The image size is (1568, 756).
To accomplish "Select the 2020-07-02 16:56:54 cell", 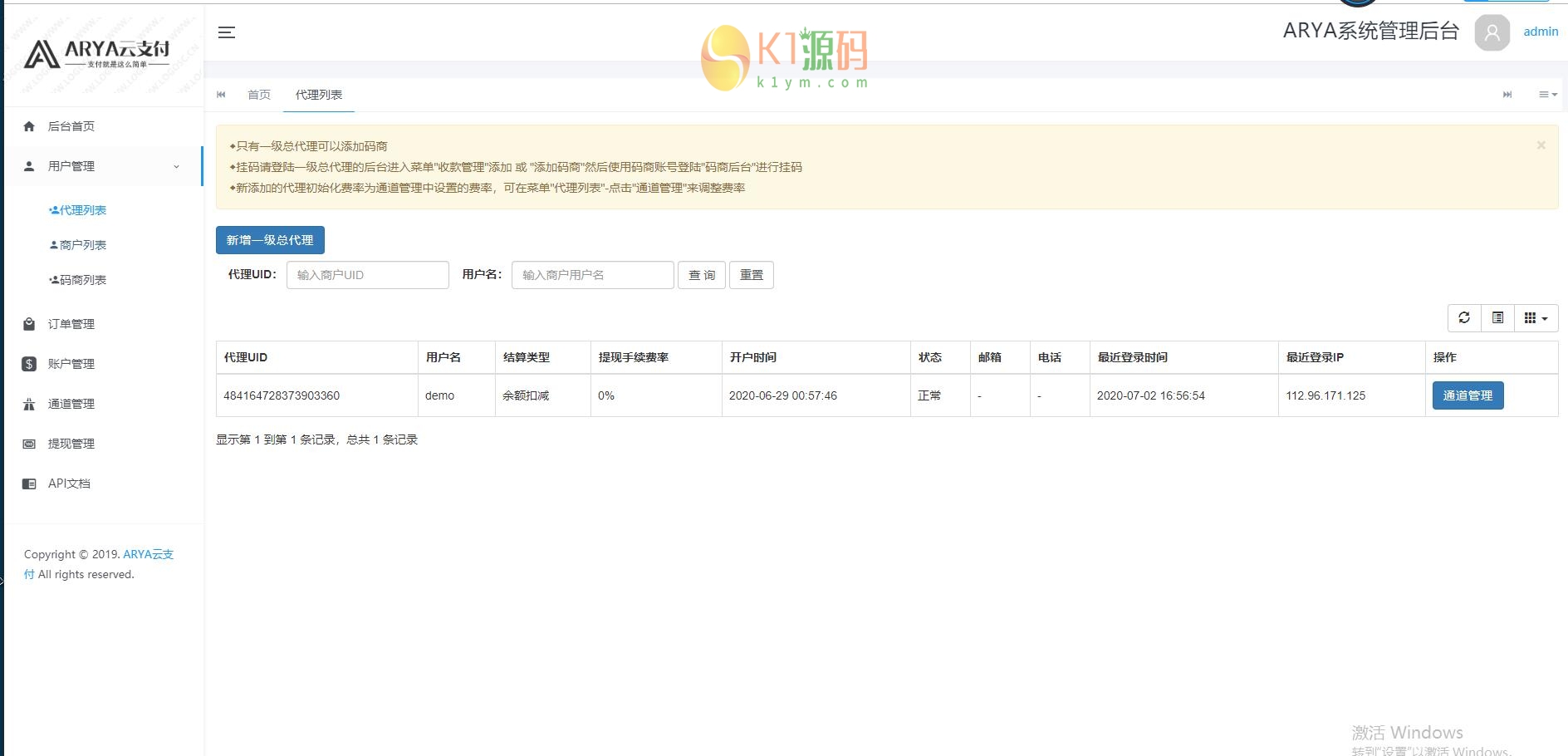I will pyautogui.click(x=1183, y=395).
